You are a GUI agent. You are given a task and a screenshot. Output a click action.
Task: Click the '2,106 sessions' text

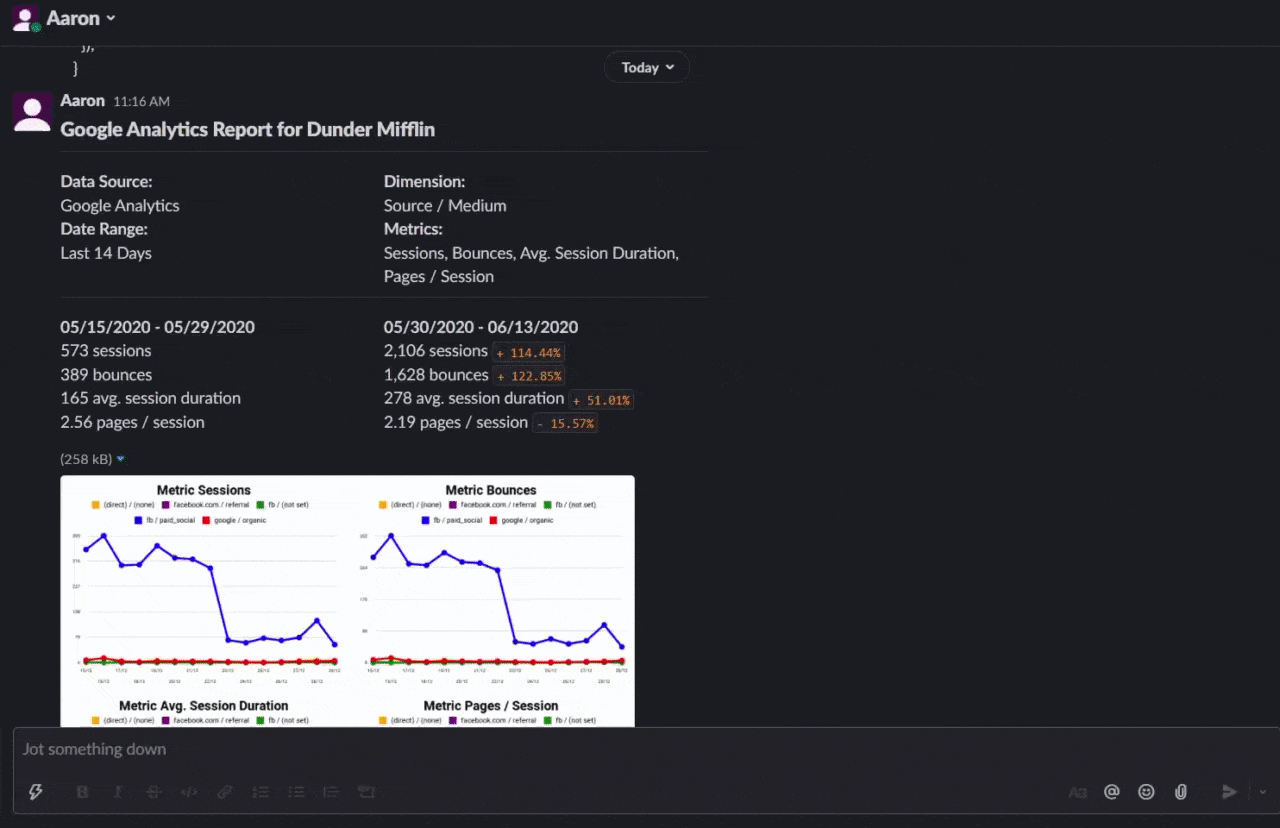tap(436, 351)
